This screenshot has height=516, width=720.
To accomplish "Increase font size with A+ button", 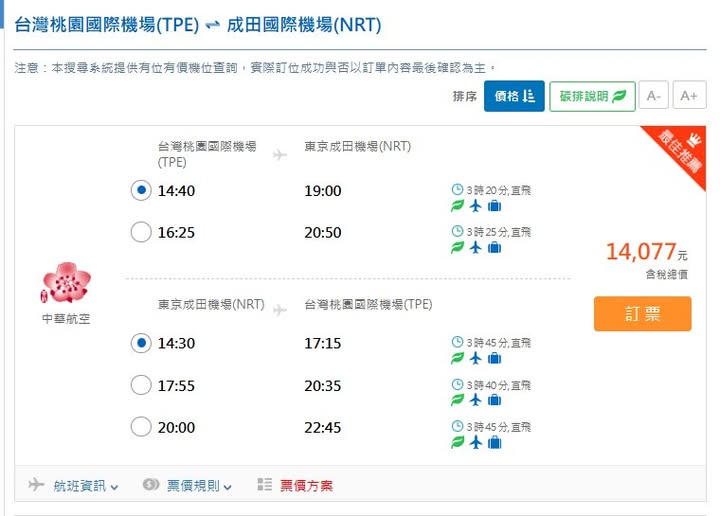I will click(688, 96).
